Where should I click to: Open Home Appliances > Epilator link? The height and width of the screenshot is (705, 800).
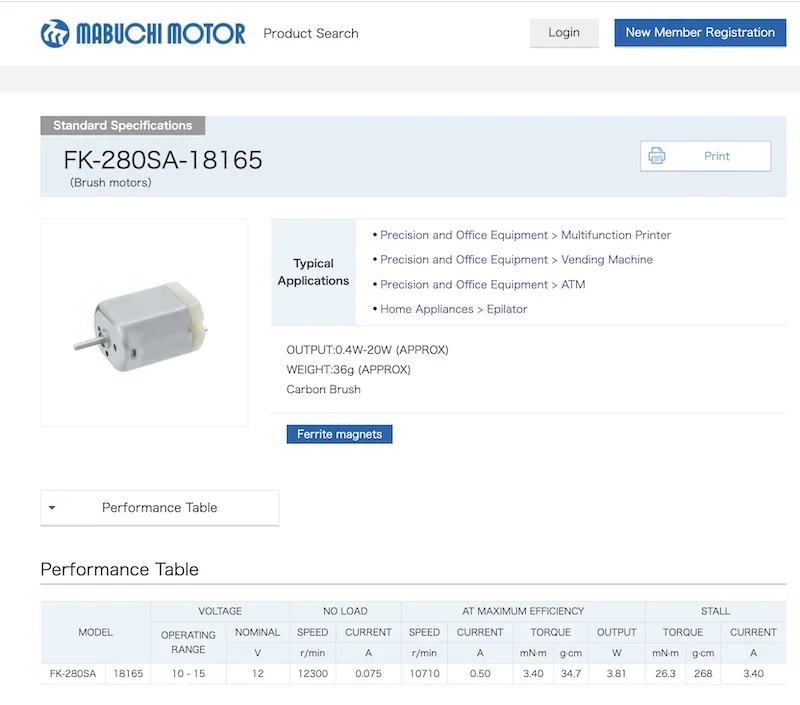coord(454,309)
